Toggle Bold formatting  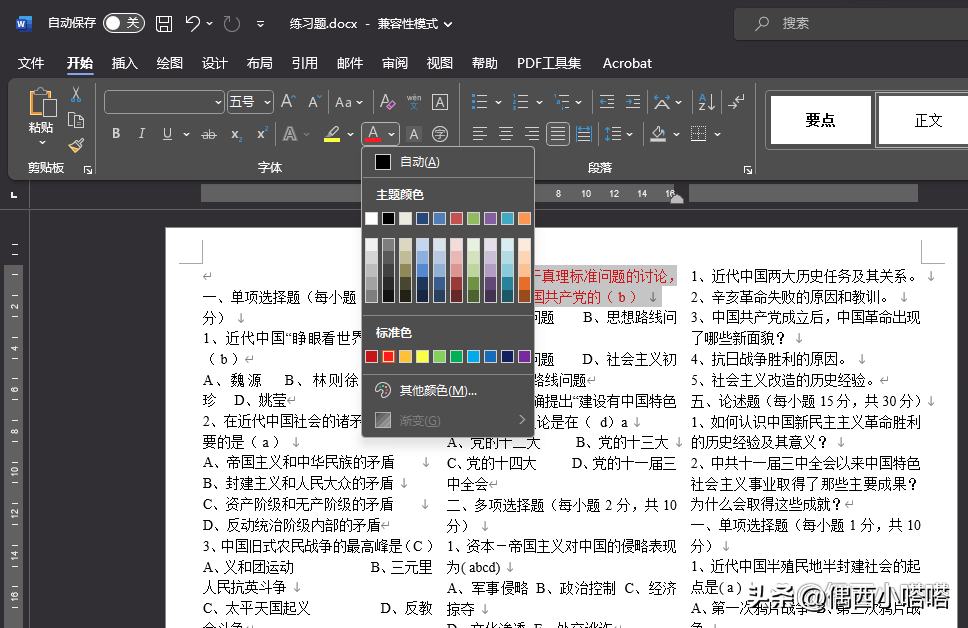(x=116, y=134)
